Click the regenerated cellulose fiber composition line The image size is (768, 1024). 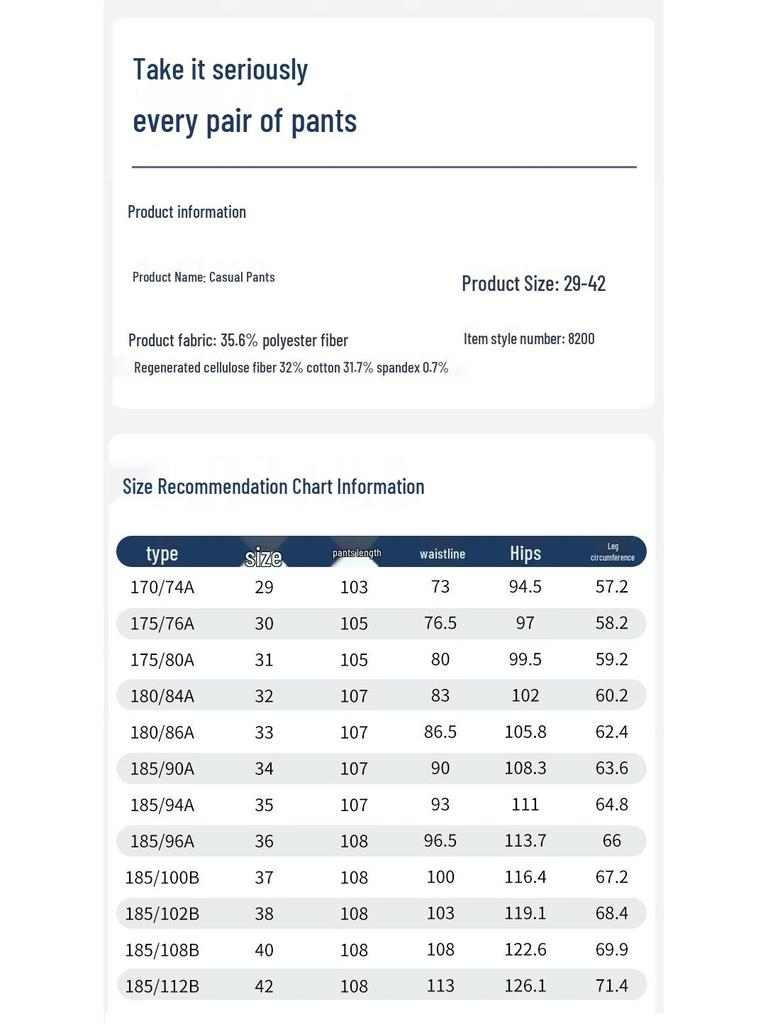[x=291, y=368]
